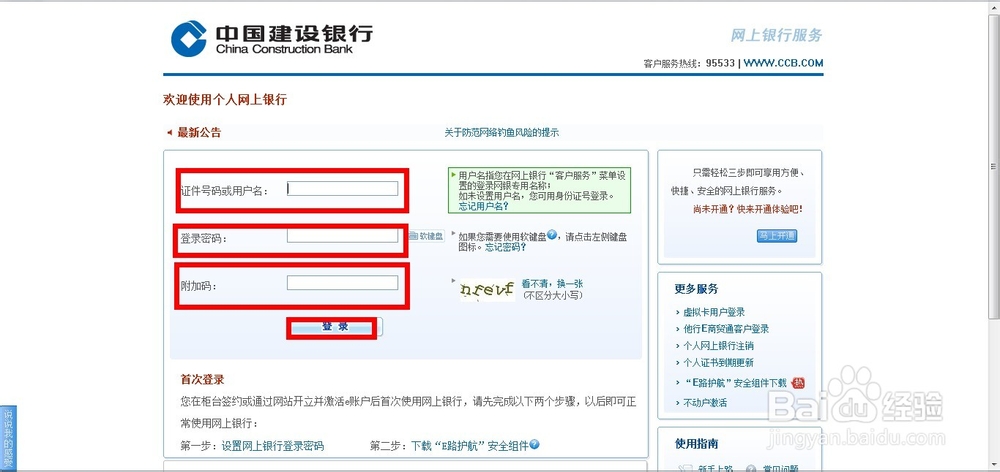This screenshot has height=472, width=1000.
Task: Click 设置网上银行登录密码 first-step link
Action: click(x=272, y=446)
